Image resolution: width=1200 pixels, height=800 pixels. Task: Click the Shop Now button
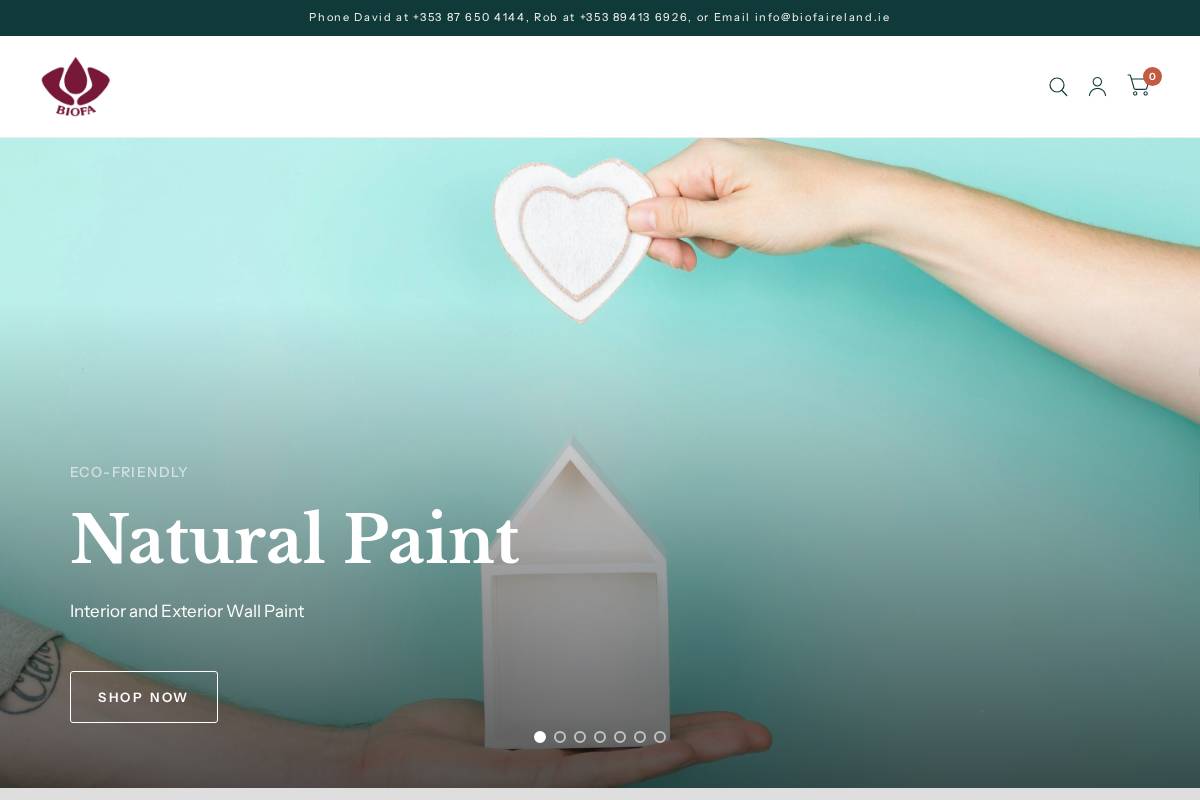144,697
